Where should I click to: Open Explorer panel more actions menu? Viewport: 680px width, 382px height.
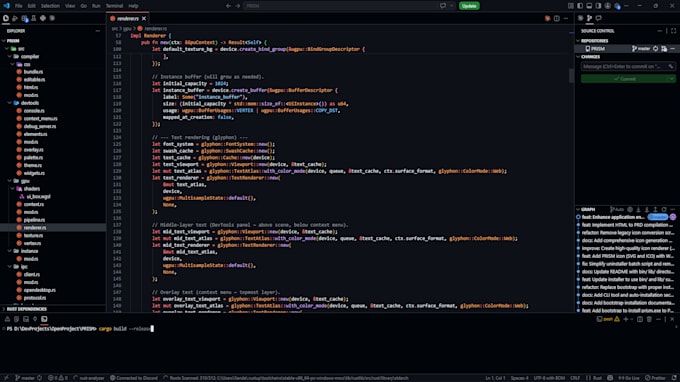(98, 31)
